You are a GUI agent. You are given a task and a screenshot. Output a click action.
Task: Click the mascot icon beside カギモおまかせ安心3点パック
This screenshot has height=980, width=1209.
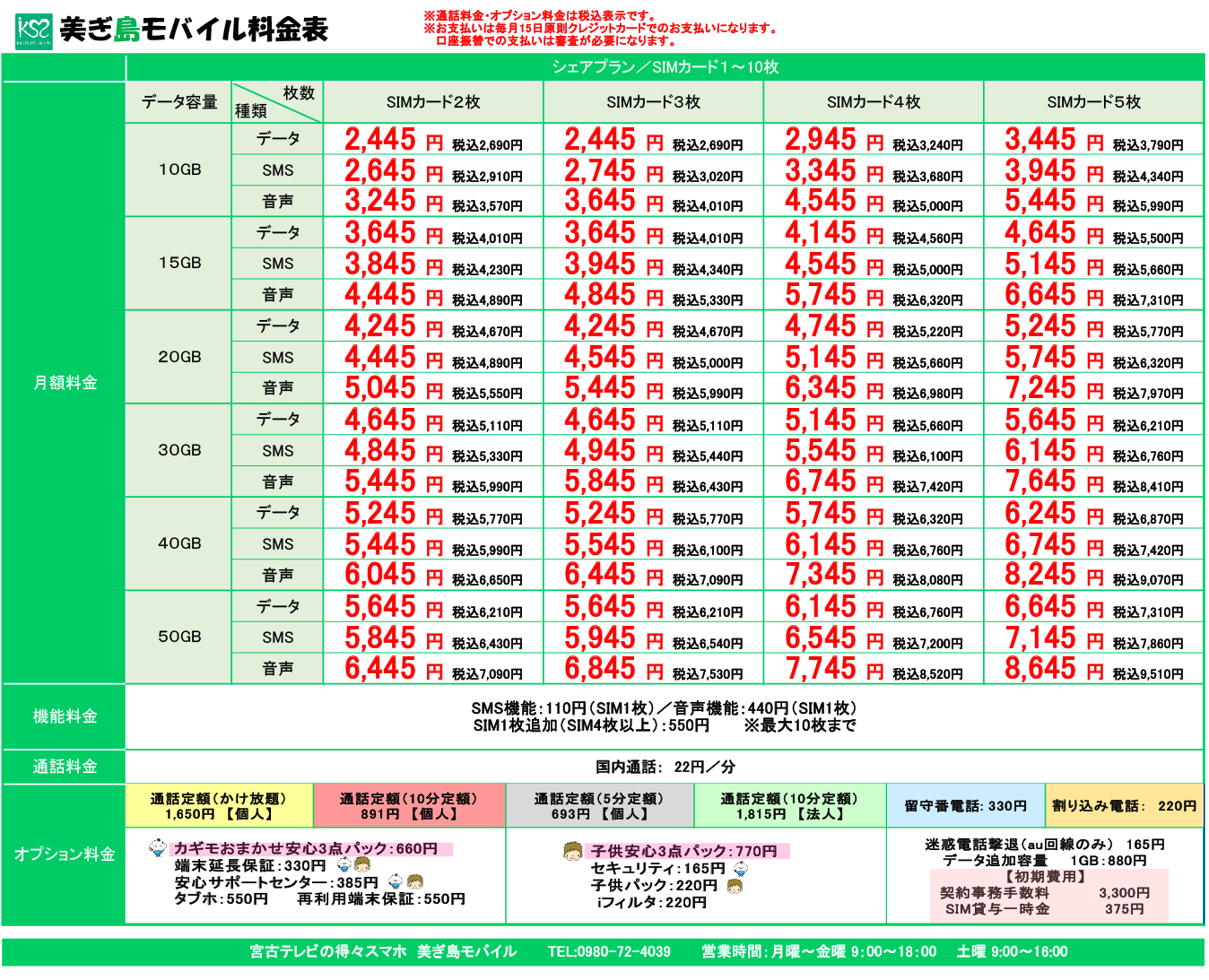[158, 848]
